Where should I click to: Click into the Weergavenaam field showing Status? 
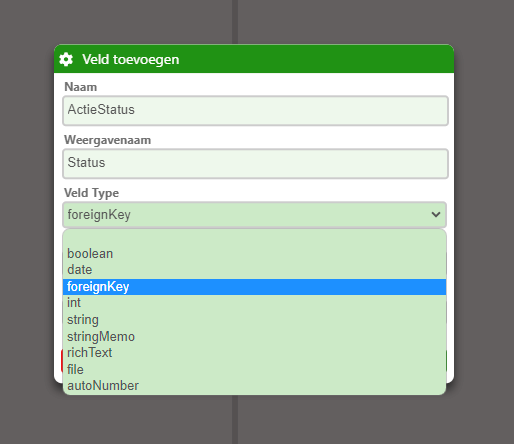(x=255, y=164)
